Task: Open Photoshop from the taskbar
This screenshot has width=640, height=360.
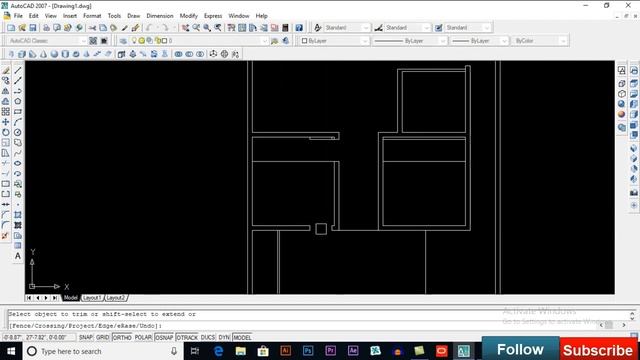Action: [x=308, y=351]
